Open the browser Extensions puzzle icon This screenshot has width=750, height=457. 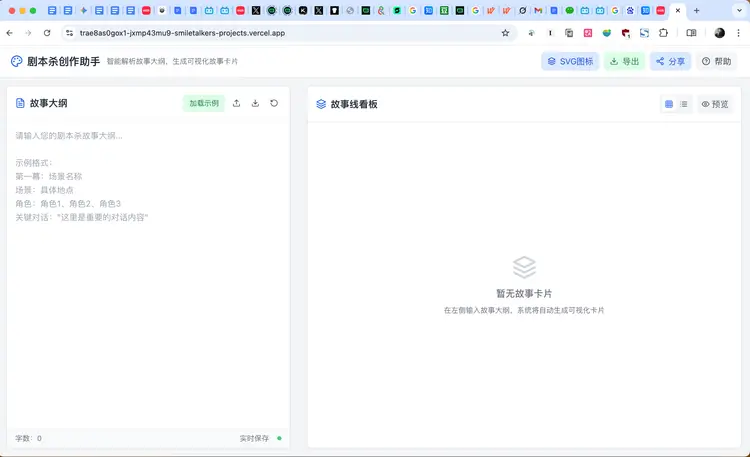[663, 33]
